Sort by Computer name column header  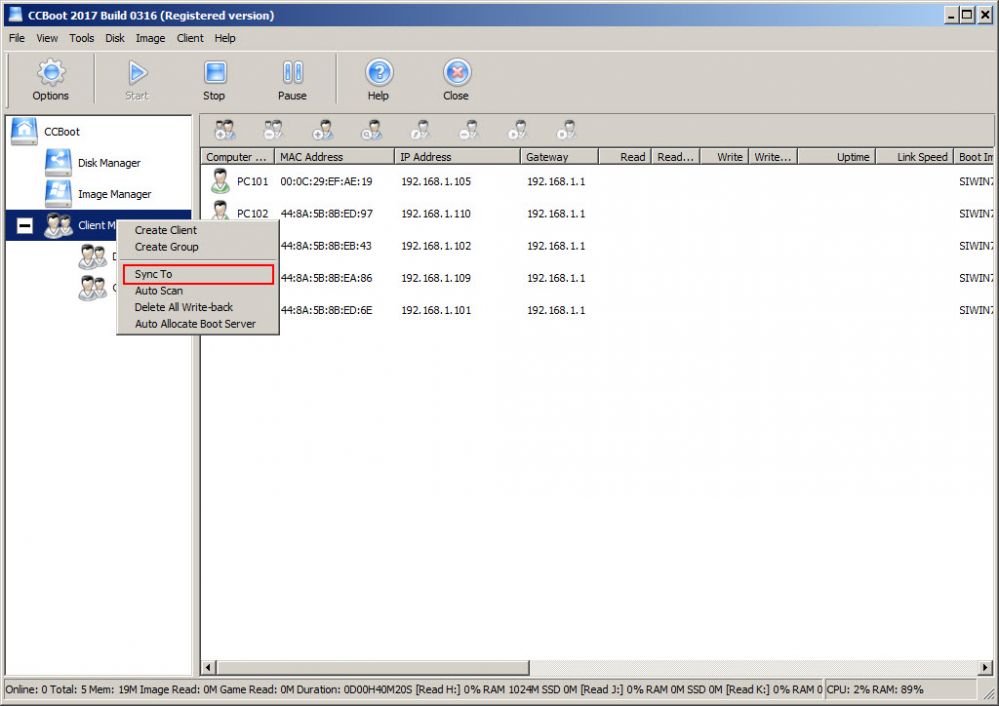[238, 157]
